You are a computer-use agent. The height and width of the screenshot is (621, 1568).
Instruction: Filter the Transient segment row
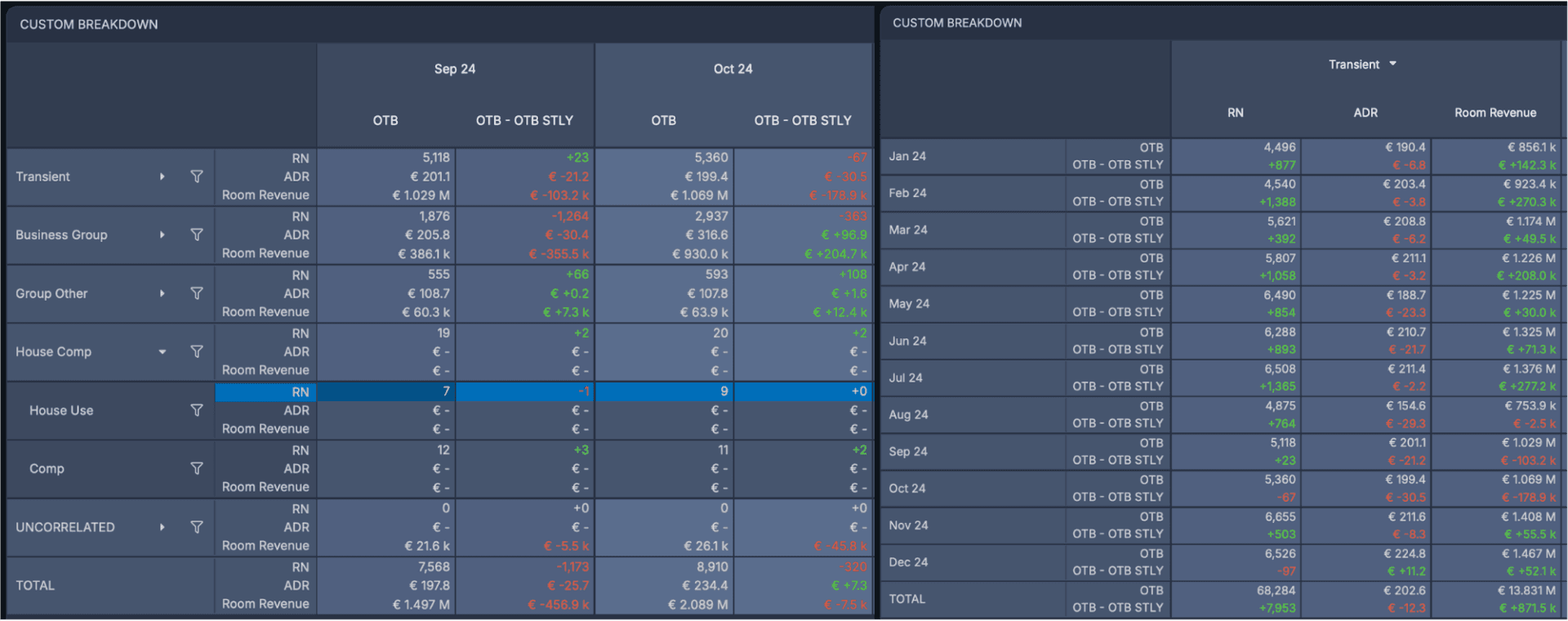pos(197,176)
